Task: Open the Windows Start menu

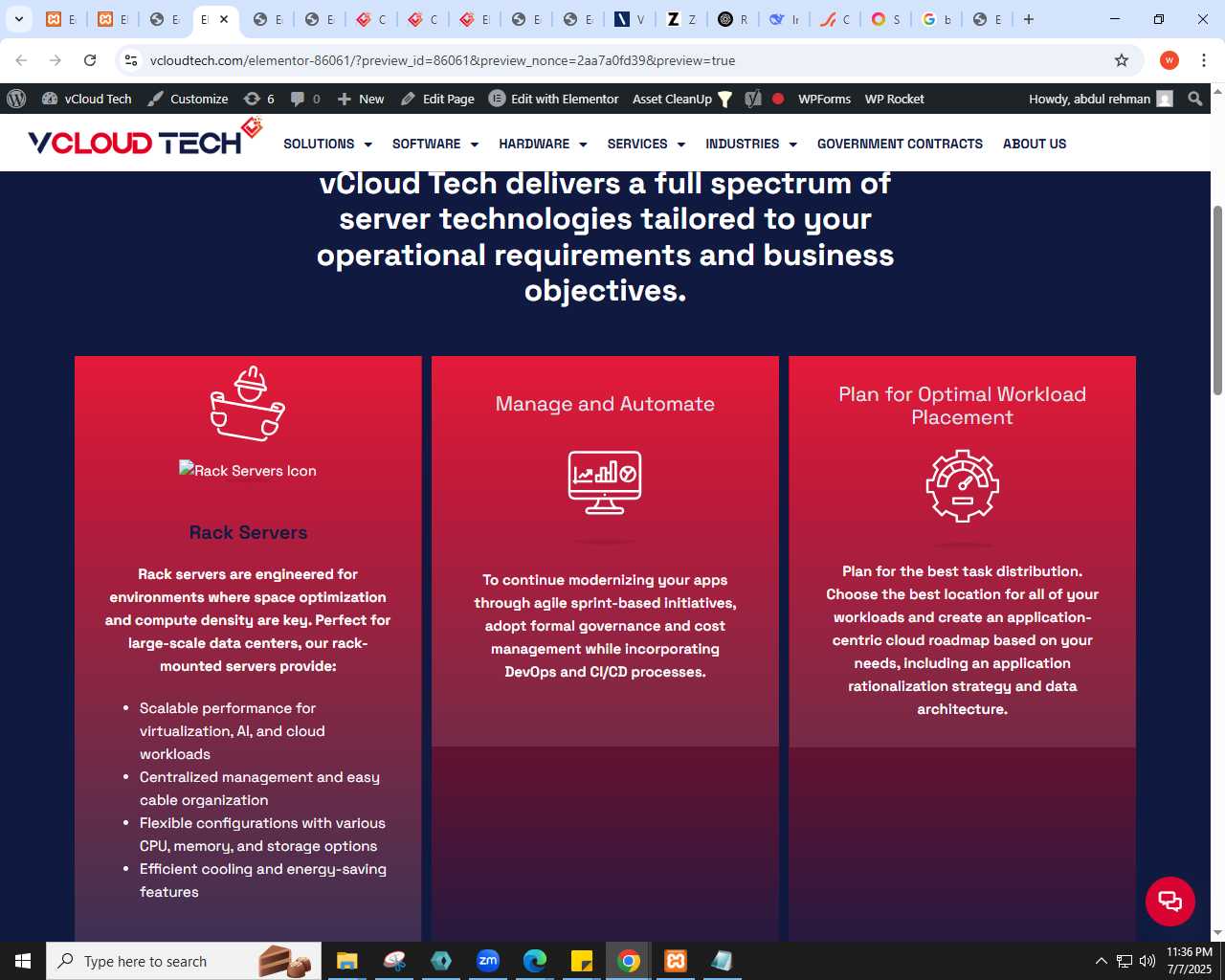Action: click(23, 961)
